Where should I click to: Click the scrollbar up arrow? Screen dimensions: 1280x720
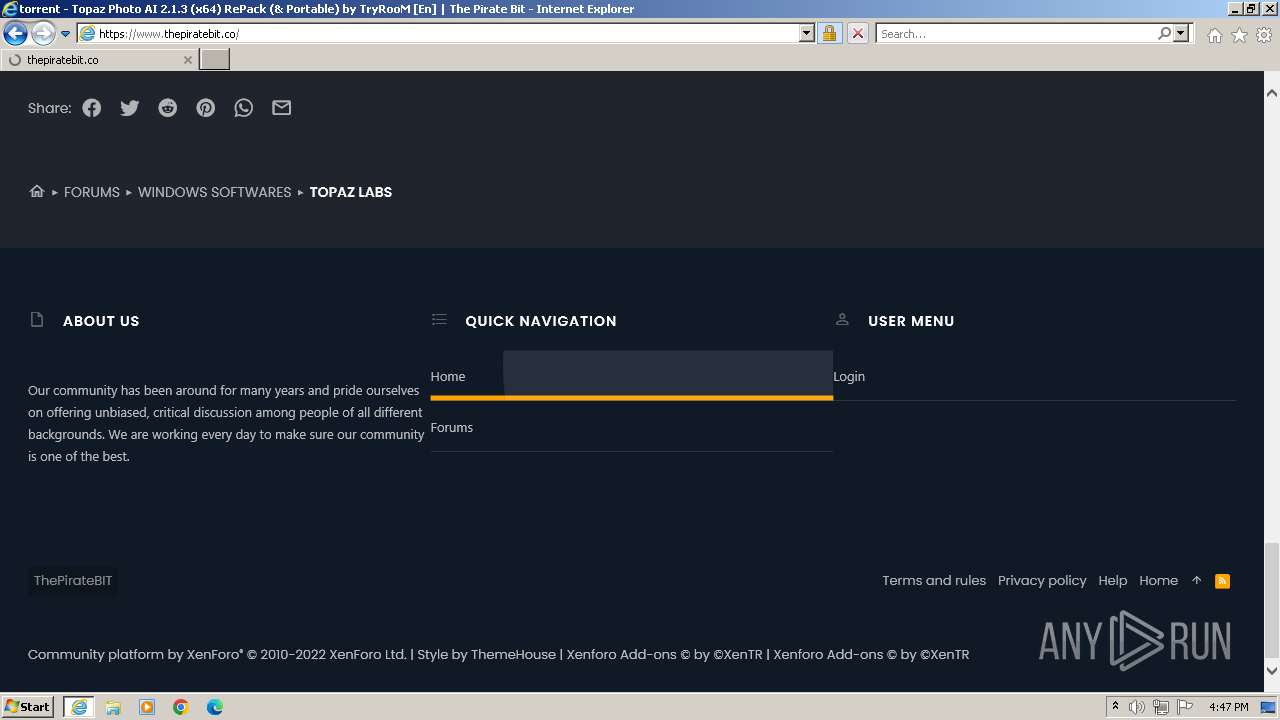click(x=1272, y=93)
